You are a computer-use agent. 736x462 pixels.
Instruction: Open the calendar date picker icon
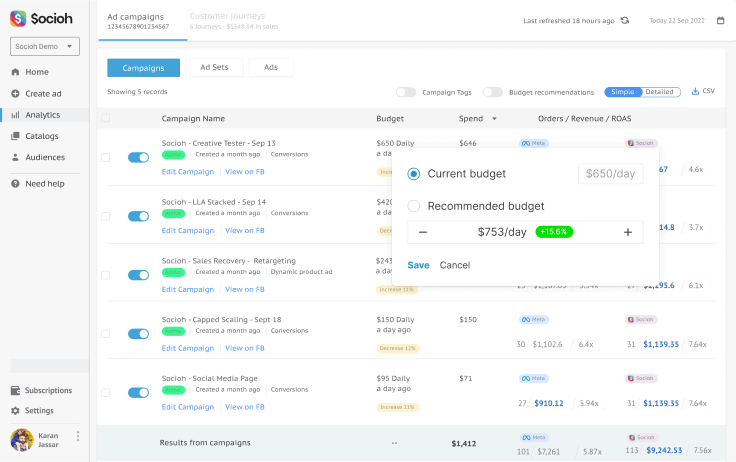point(720,20)
